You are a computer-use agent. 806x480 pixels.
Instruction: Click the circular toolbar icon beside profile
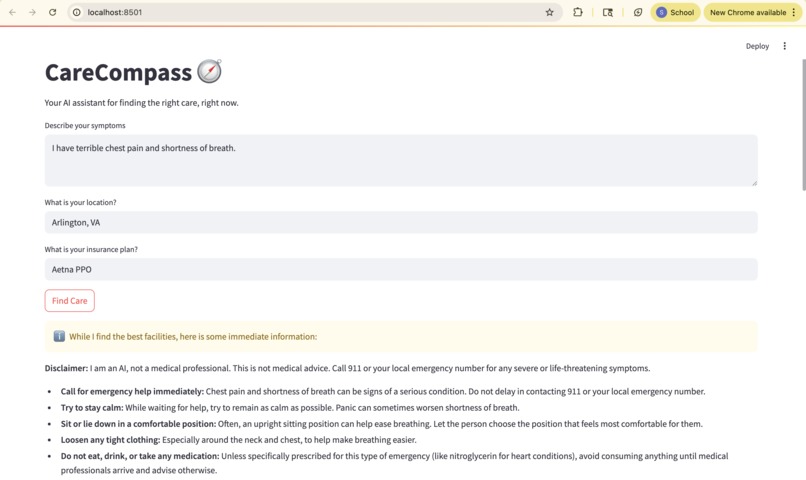click(638, 12)
